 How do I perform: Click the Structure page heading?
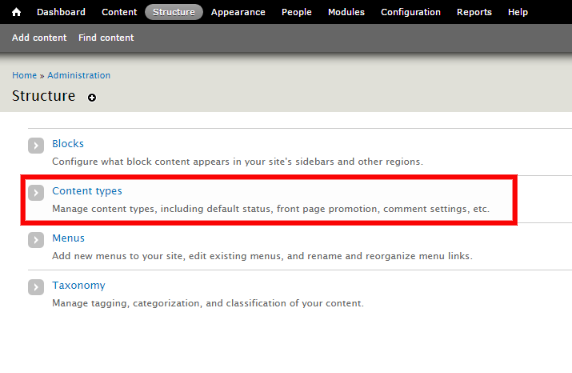(43, 96)
